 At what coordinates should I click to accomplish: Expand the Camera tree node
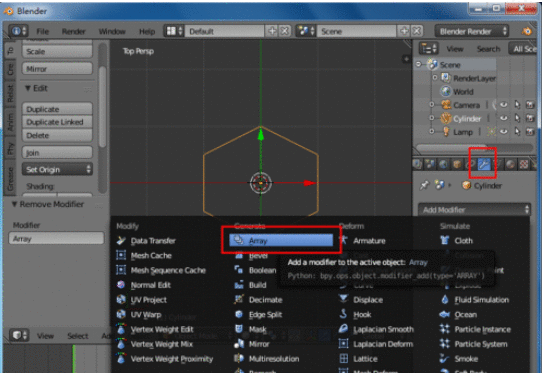click(x=431, y=104)
